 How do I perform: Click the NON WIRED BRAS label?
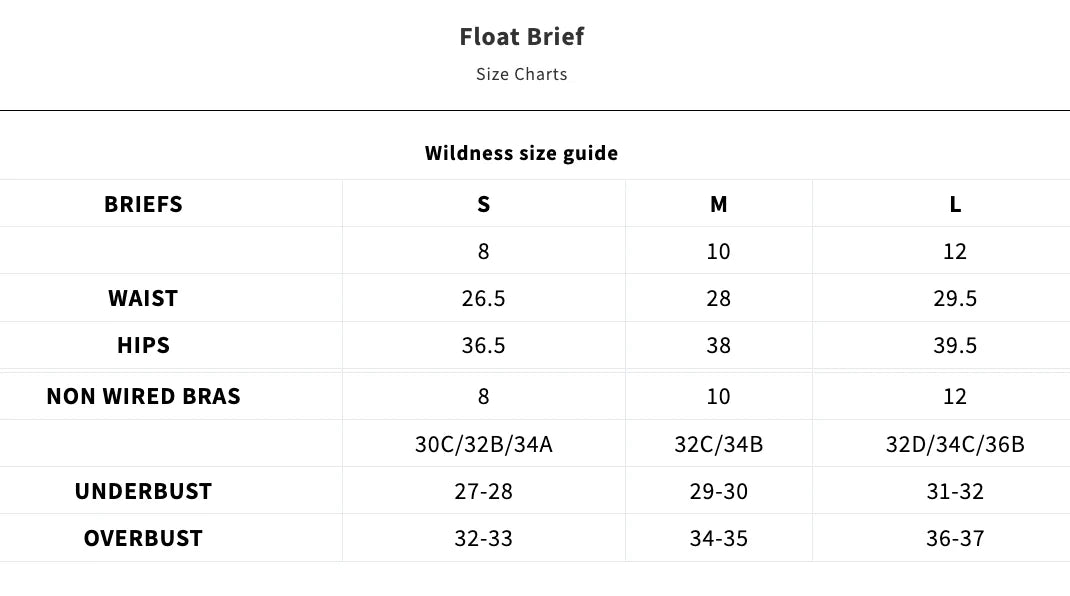143,396
